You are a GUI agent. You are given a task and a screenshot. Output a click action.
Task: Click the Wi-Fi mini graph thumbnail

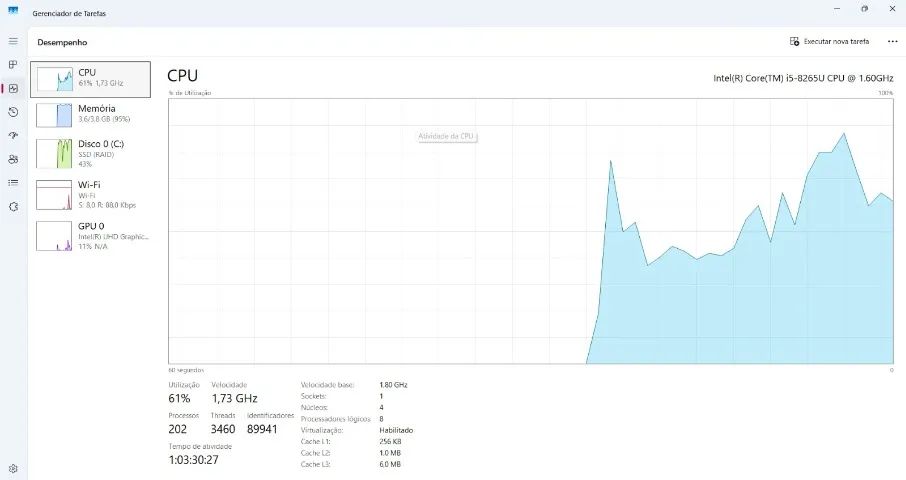pyautogui.click(x=54, y=195)
